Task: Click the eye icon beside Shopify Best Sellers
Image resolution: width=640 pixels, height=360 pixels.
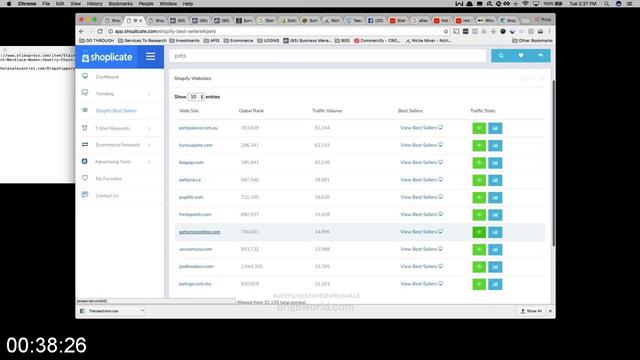Action: [x=85, y=110]
